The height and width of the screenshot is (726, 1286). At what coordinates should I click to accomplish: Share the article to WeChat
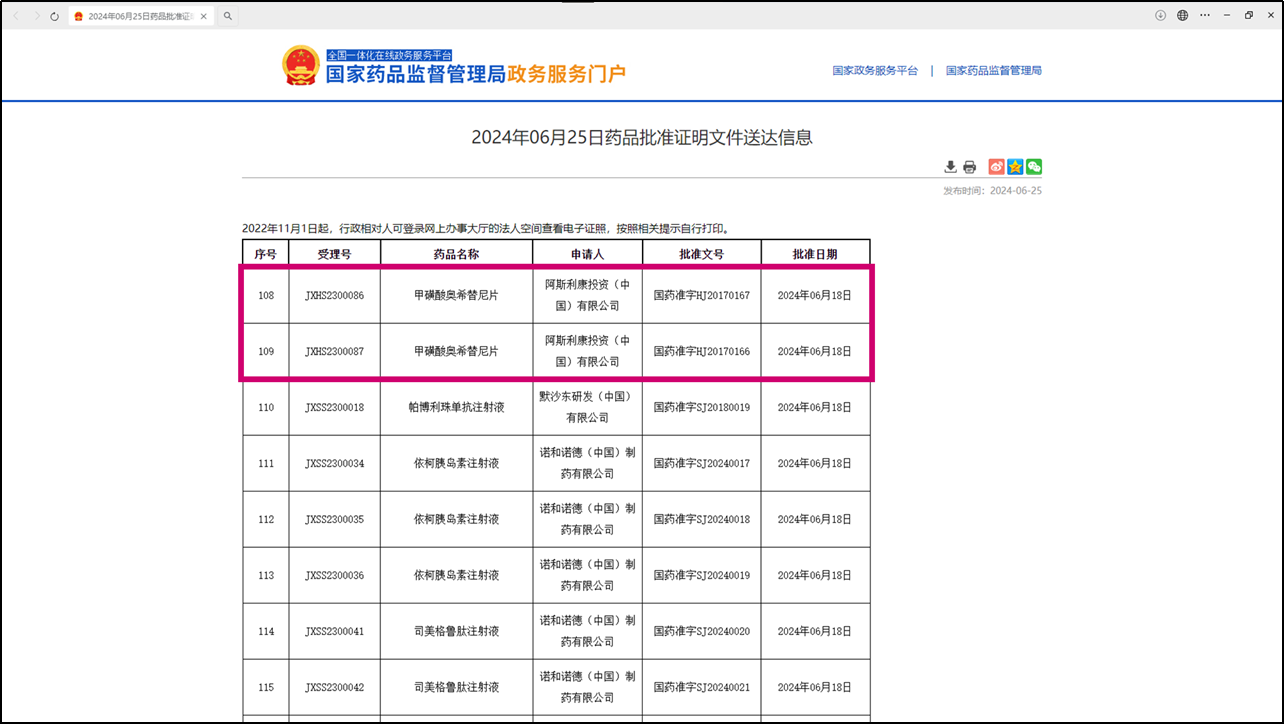point(1034,167)
